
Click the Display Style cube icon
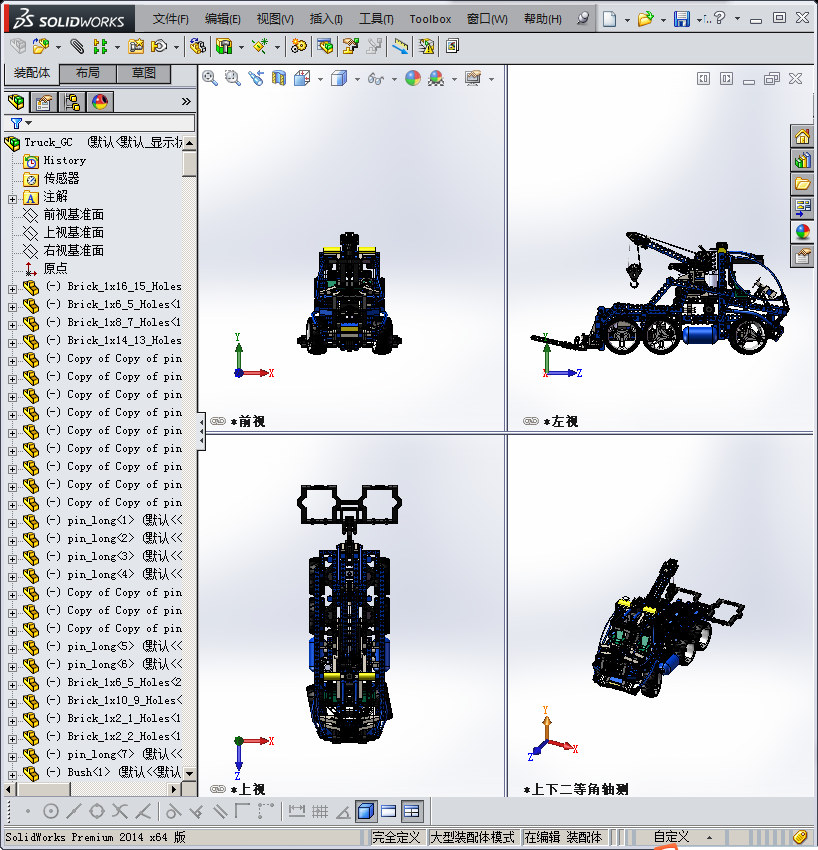(339, 79)
